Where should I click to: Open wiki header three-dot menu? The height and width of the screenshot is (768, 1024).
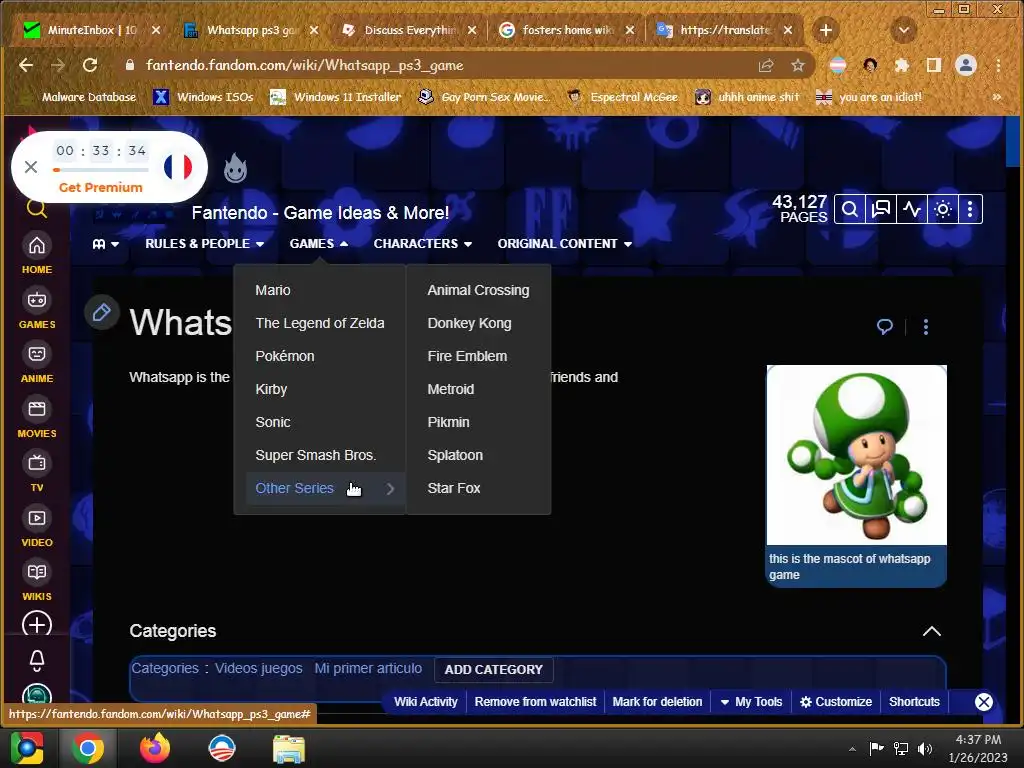(970, 210)
